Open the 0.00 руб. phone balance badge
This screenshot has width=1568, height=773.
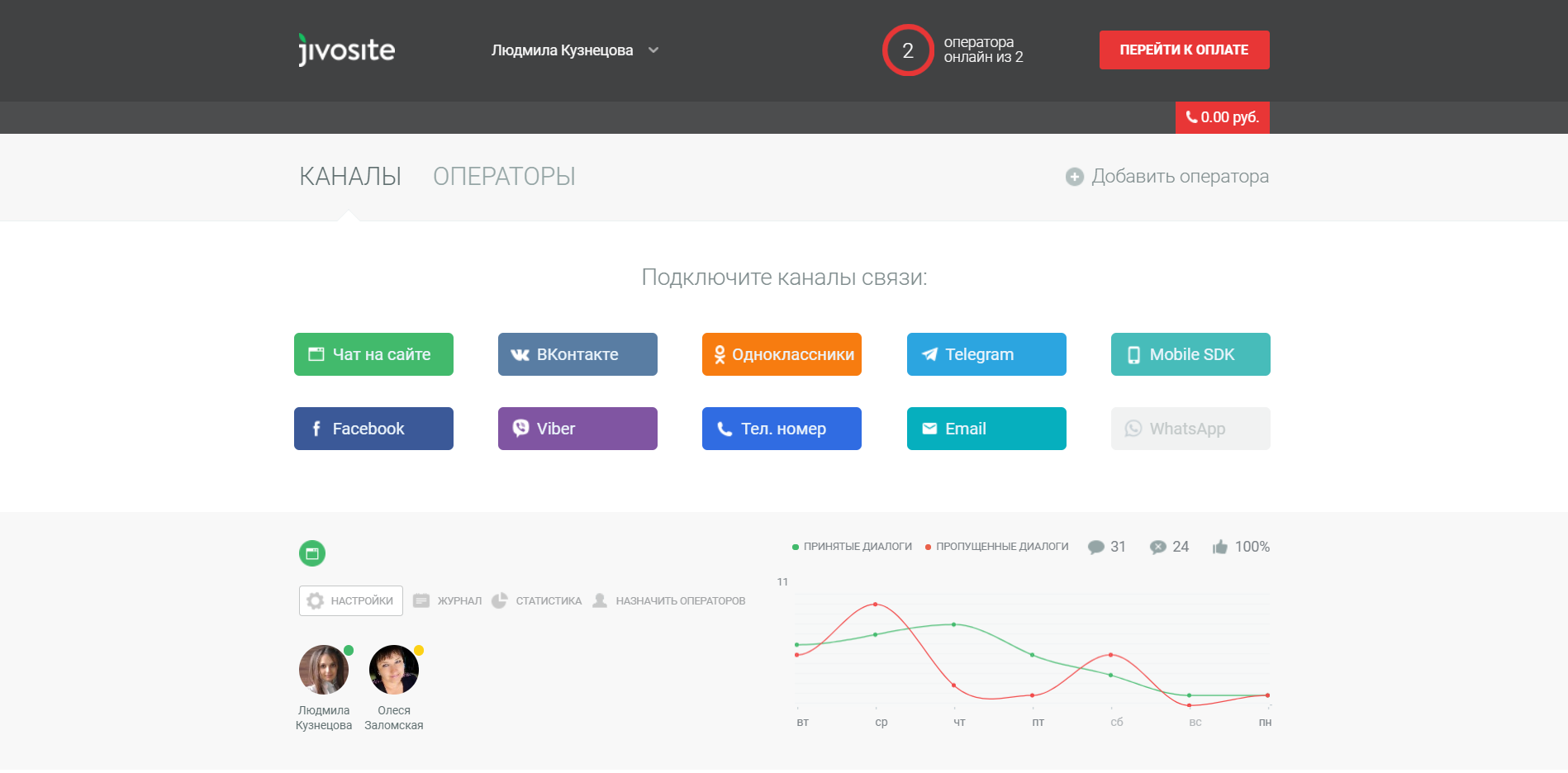1222,117
